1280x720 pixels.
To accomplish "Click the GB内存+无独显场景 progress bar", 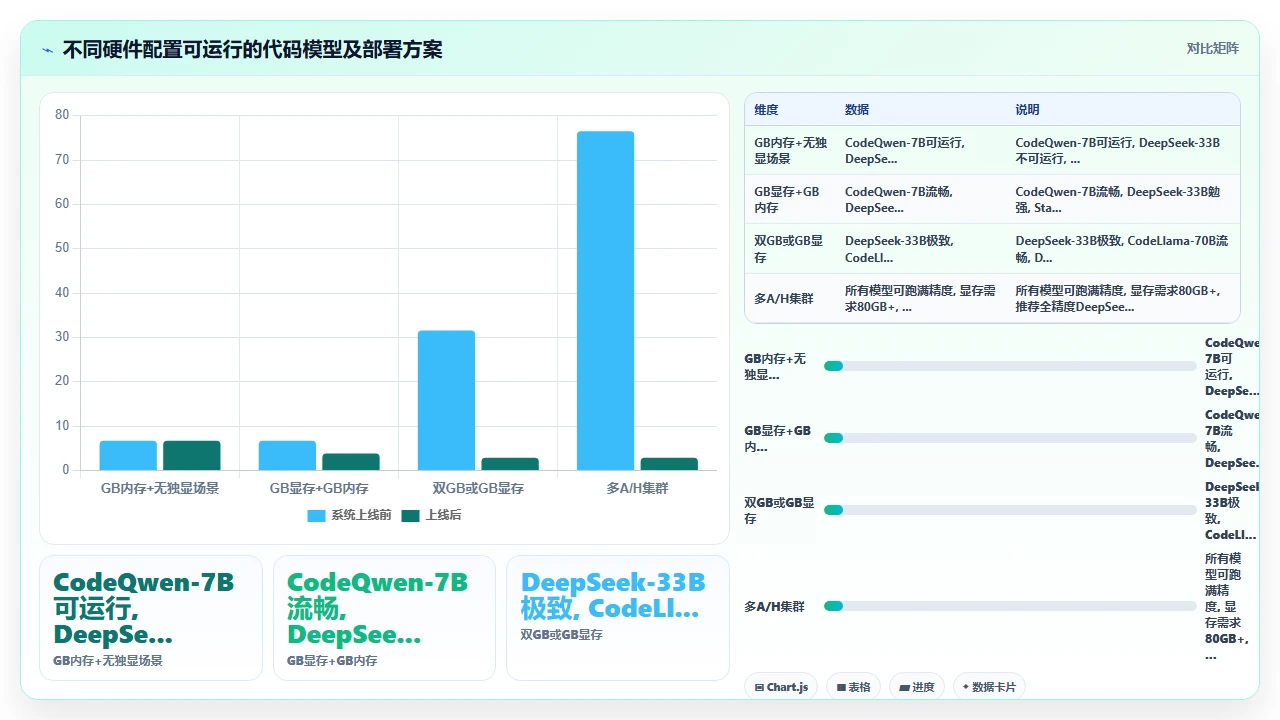I will pyautogui.click(x=1010, y=366).
